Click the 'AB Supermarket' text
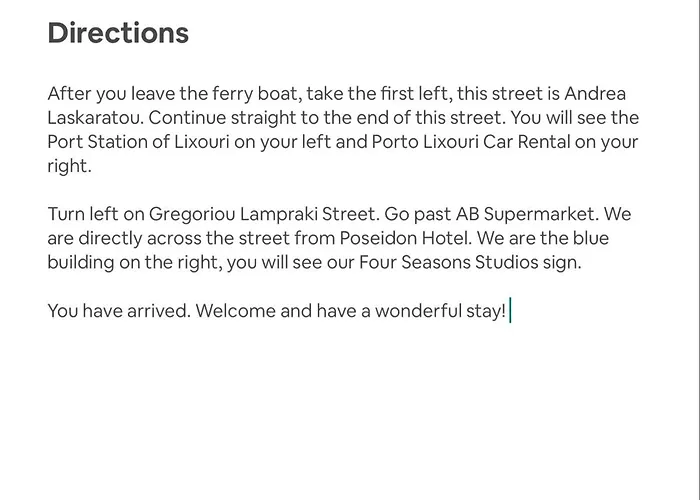Viewport: 700px width, 500px height. click(525, 214)
